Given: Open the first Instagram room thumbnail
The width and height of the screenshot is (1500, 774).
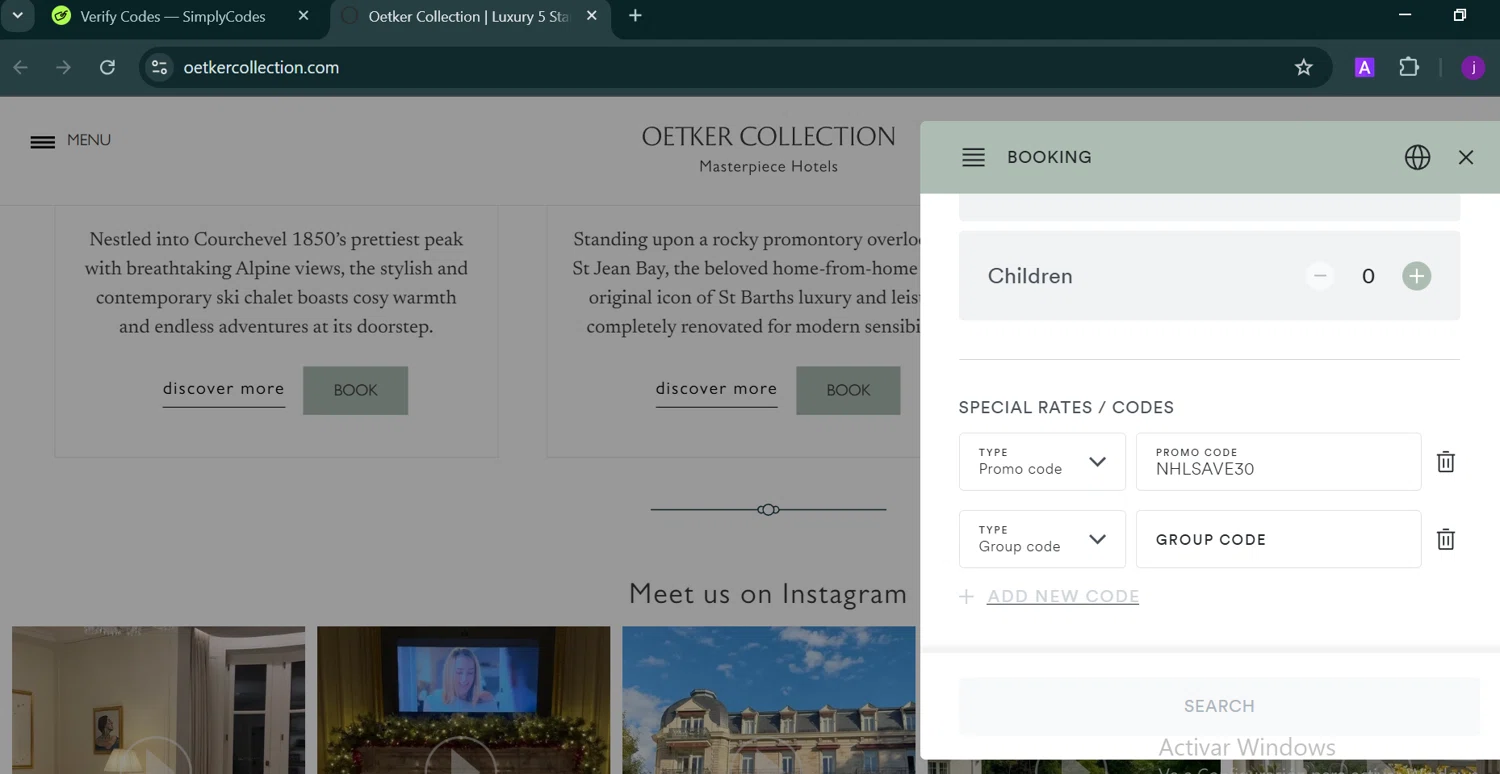Looking at the screenshot, I should [x=158, y=700].
